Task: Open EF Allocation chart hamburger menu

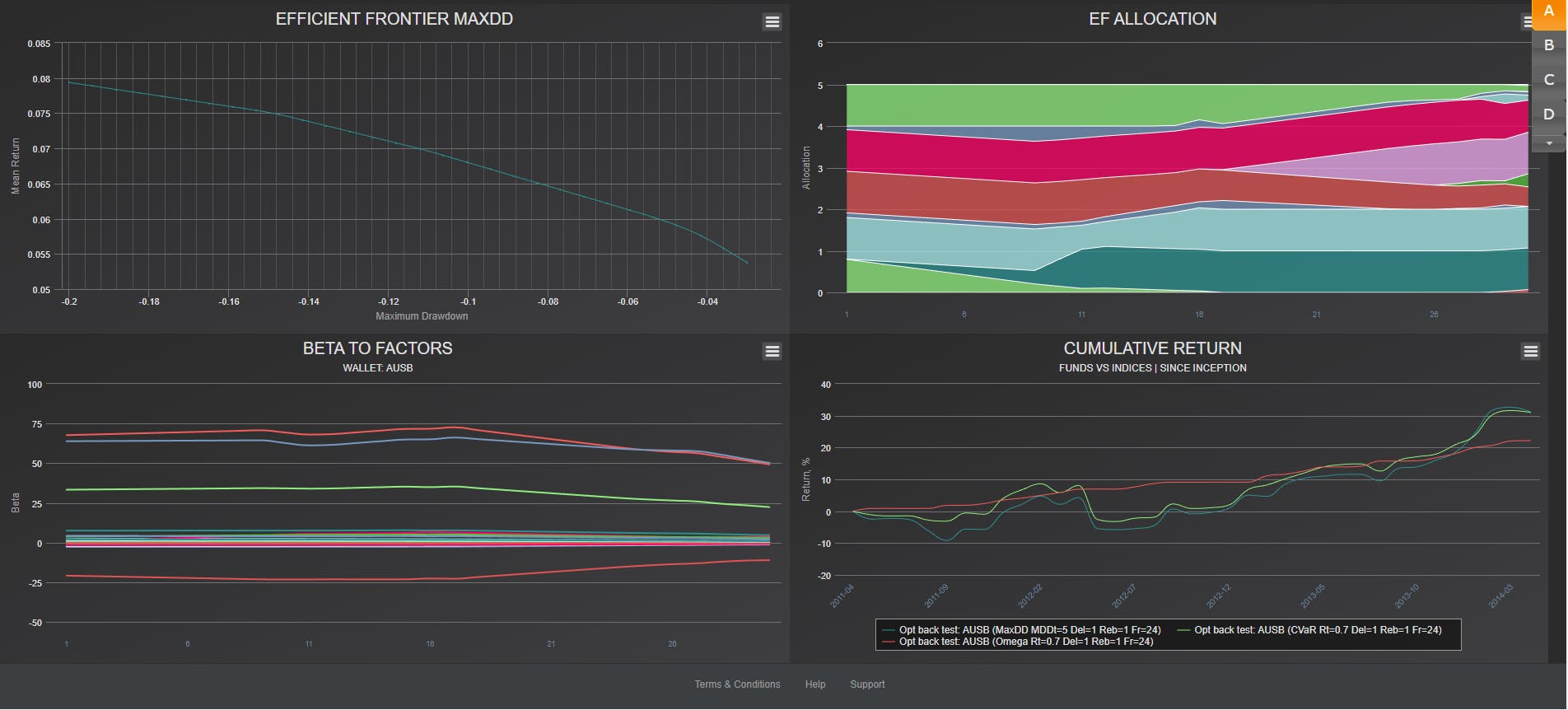Action: 1527,22
